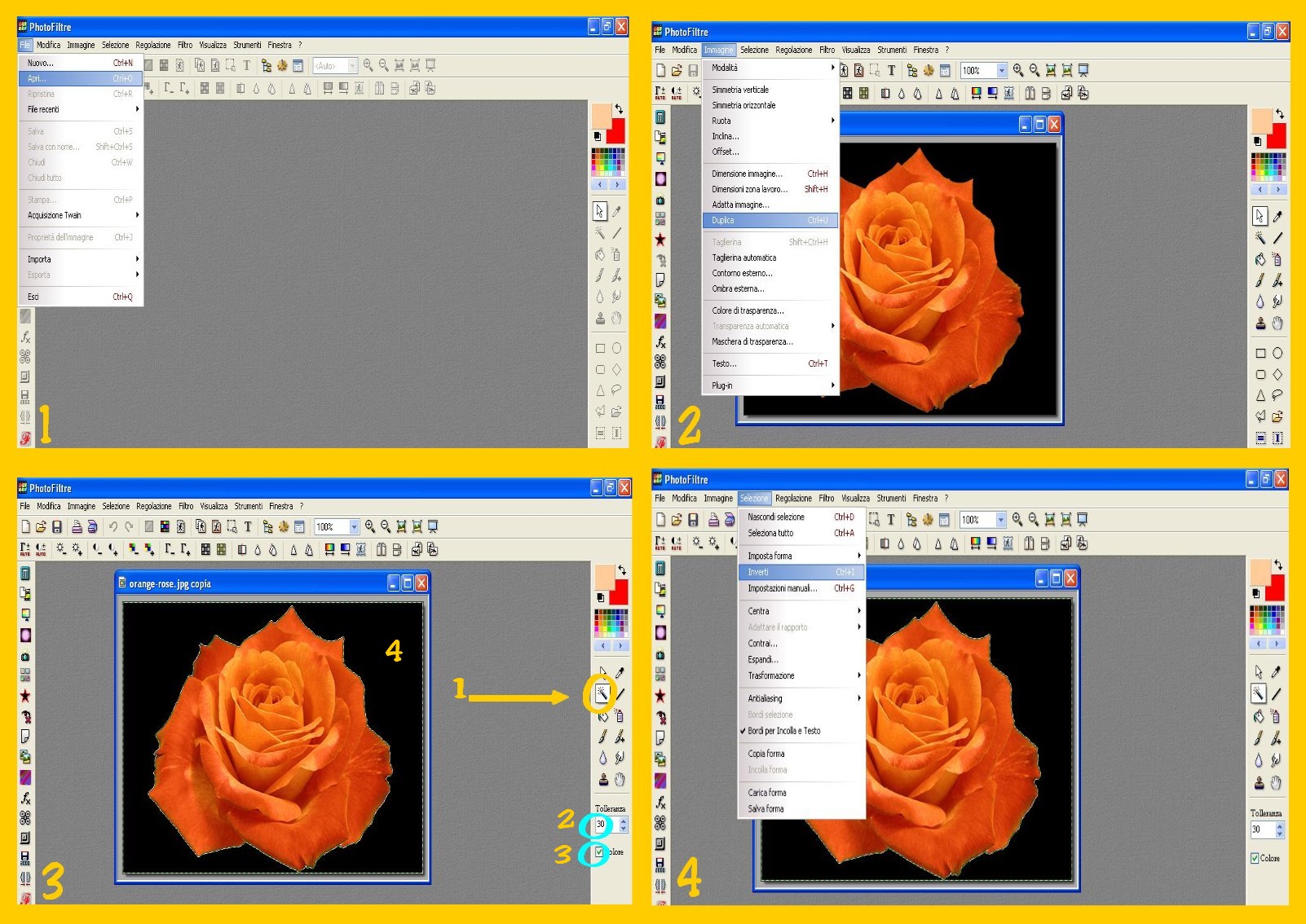Image resolution: width=1306 pixels, height=924 pixels.
Task: Click the Zoom In magnifier in screenshot 4 toolbar
Action: click(1017, 520)
